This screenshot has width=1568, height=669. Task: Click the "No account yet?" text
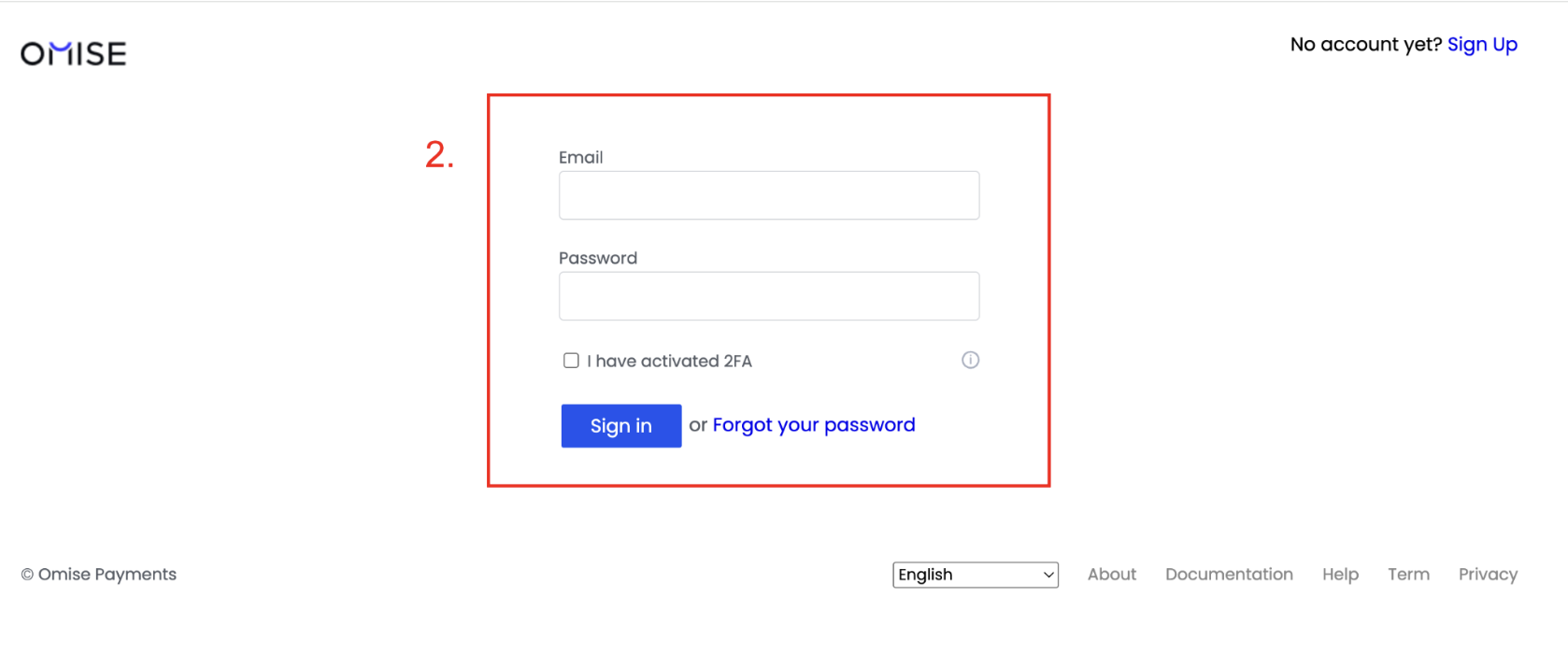point(1365,45)
